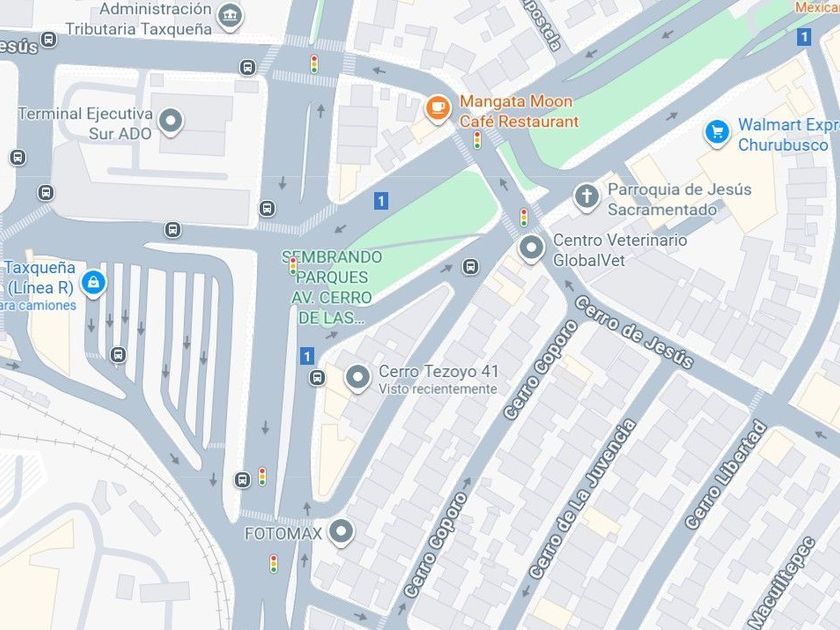The height and width of the screenshot is (630, 840).
Task: Click the Cerro Libertad street label
Action: pos(726,476)
